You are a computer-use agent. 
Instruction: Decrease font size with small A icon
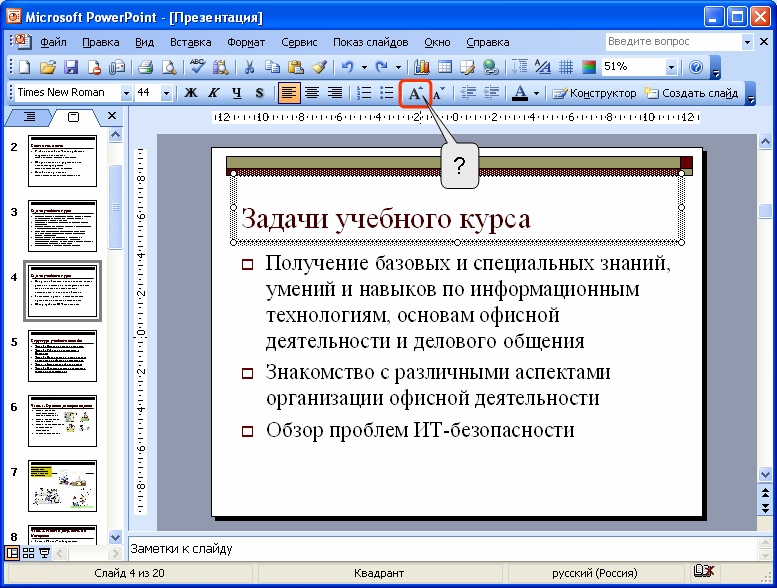point(439,93)
